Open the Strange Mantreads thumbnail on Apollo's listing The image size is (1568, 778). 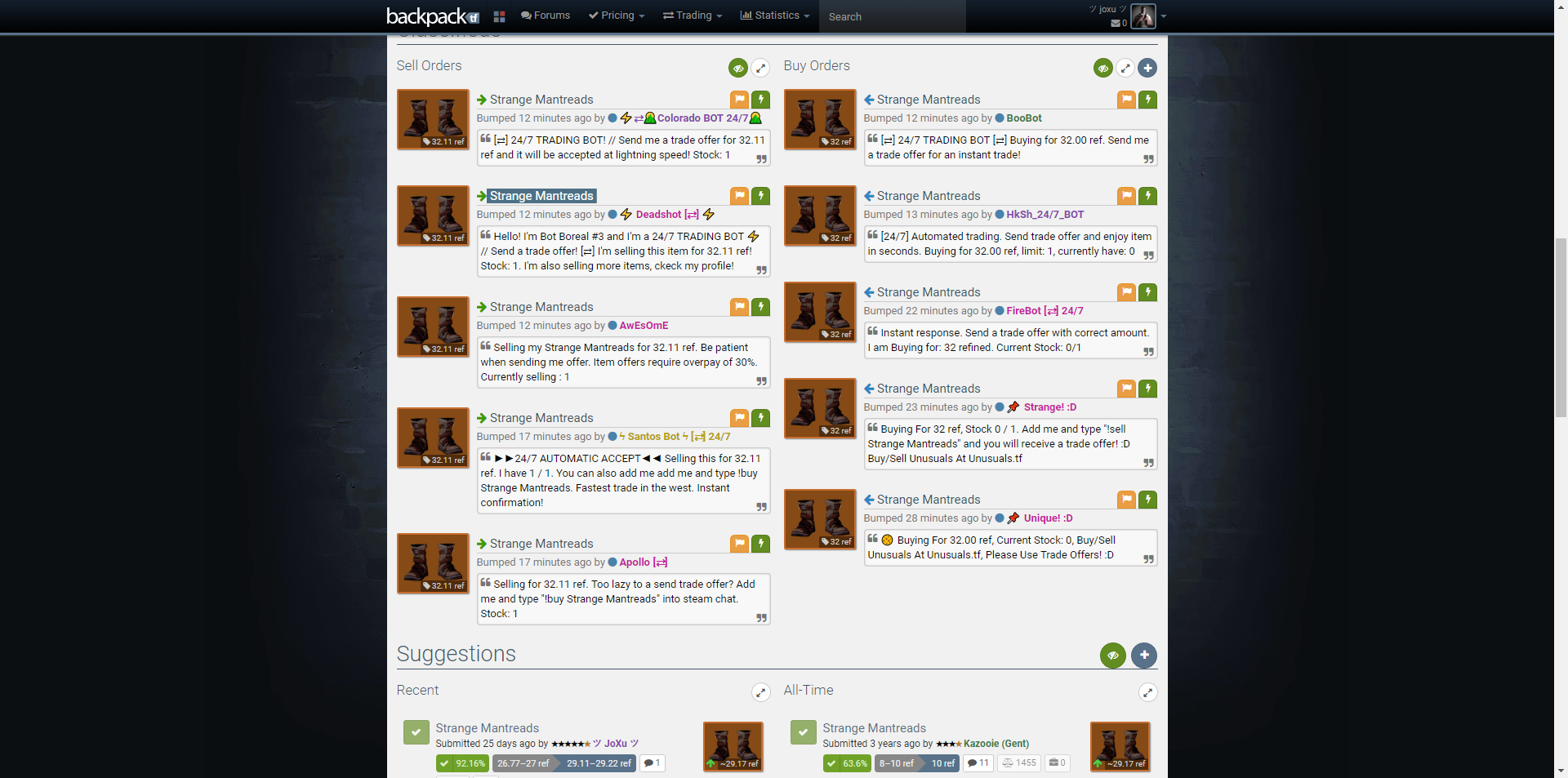(x=433, y=563)
